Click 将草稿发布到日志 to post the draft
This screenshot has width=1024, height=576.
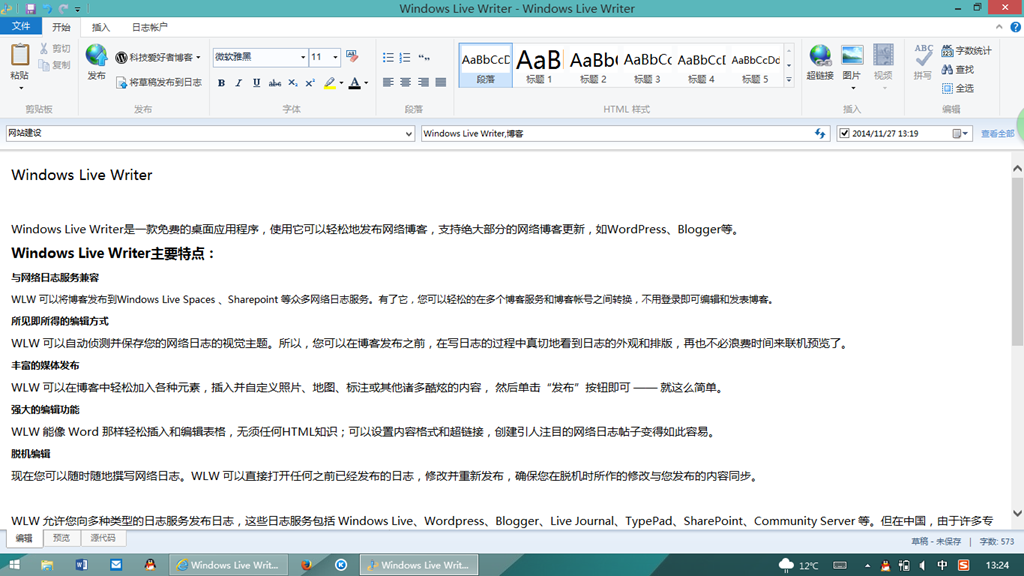tap(159, 82)
